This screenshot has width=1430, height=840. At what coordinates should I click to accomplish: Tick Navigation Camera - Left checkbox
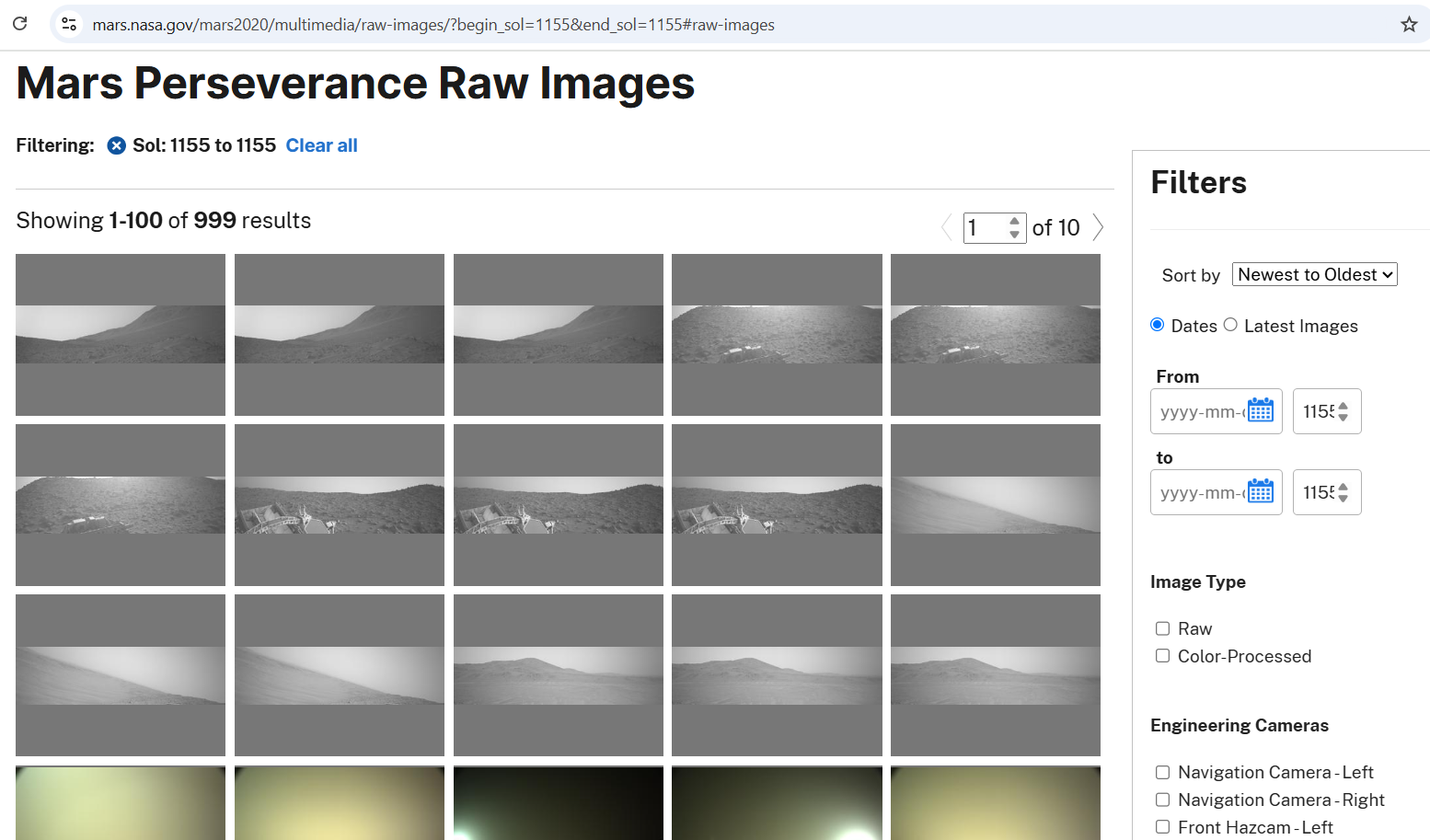click(1163, 773)
